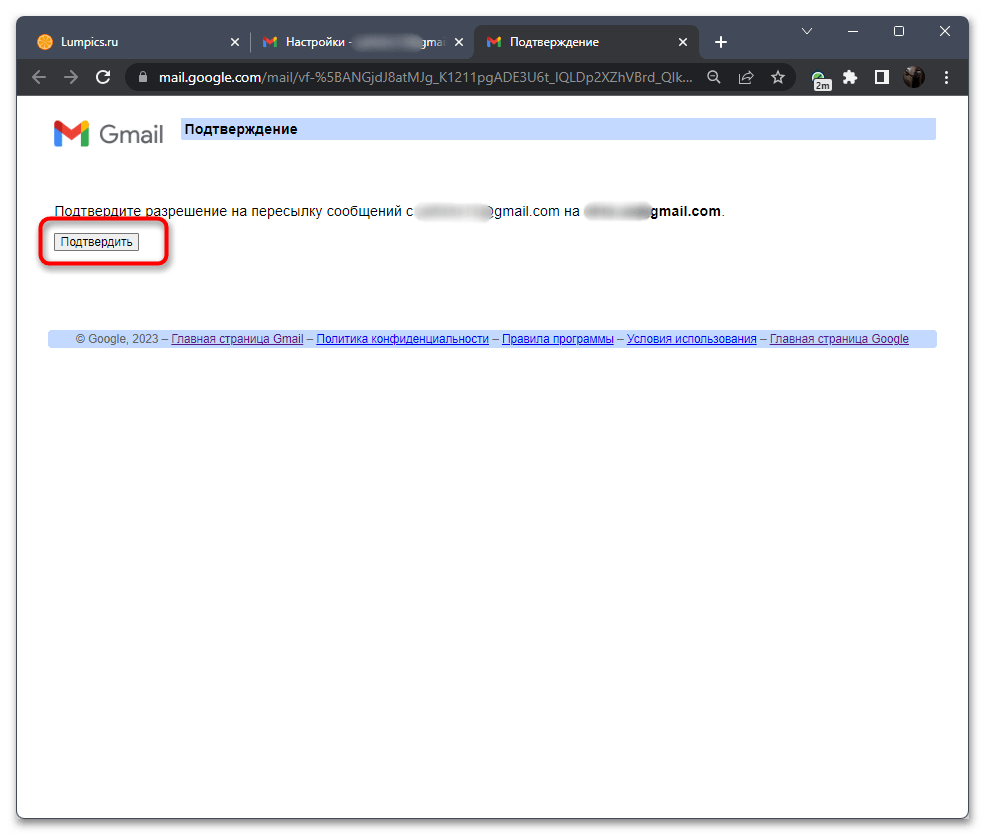The image size is (985, 835).
Task: Click the browser profile avatar
Action: coord(914,77)
